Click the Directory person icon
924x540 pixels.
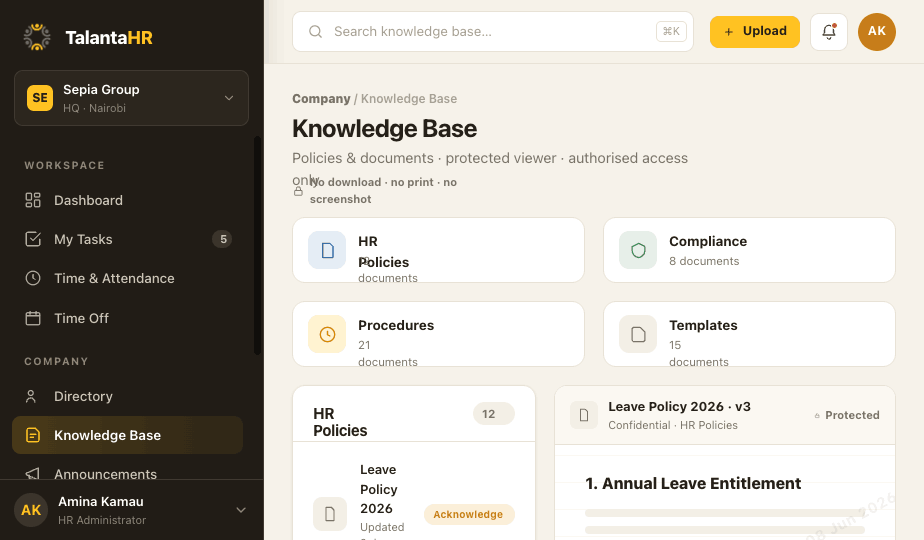click(31, 396)
